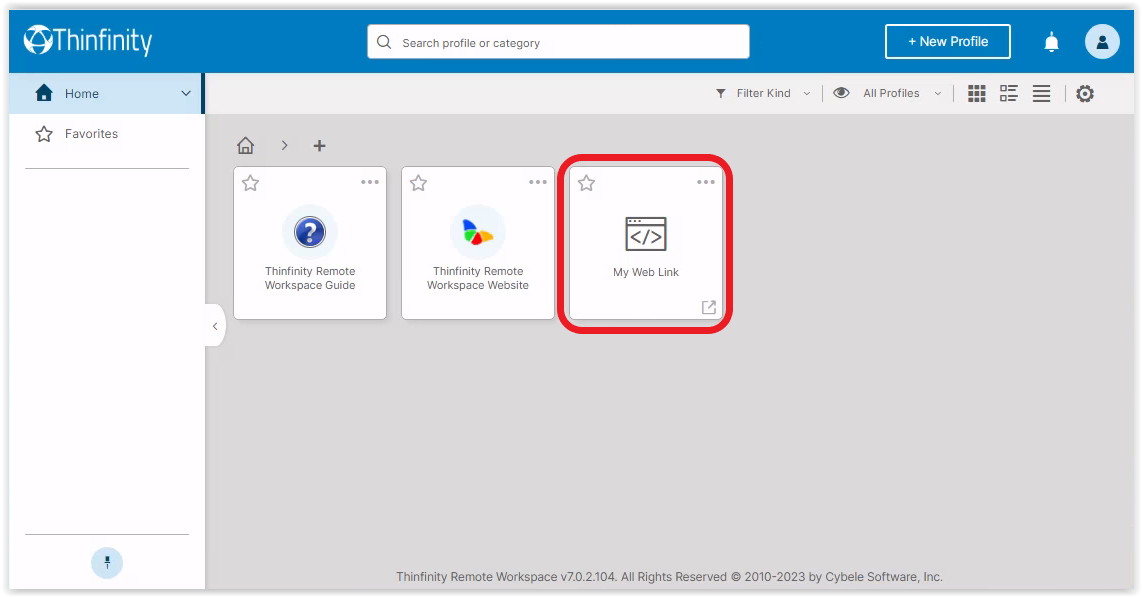Favorite the Thinfinity Remote Workspace Guide card
The image size is (1142, 597).
point(251,183)
